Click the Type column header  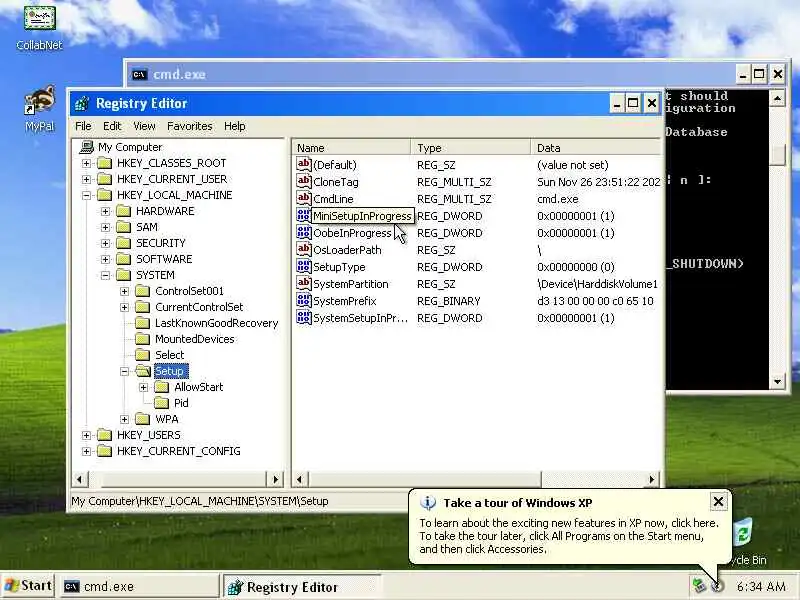[x=470, y=148]
